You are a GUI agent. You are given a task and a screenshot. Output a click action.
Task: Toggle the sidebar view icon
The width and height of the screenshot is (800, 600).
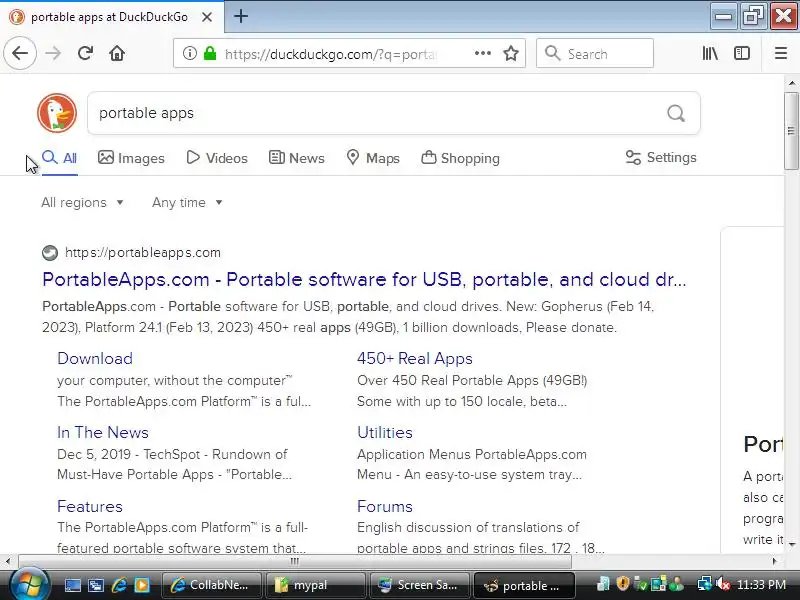pyautogui.click(x=742, y=53)
